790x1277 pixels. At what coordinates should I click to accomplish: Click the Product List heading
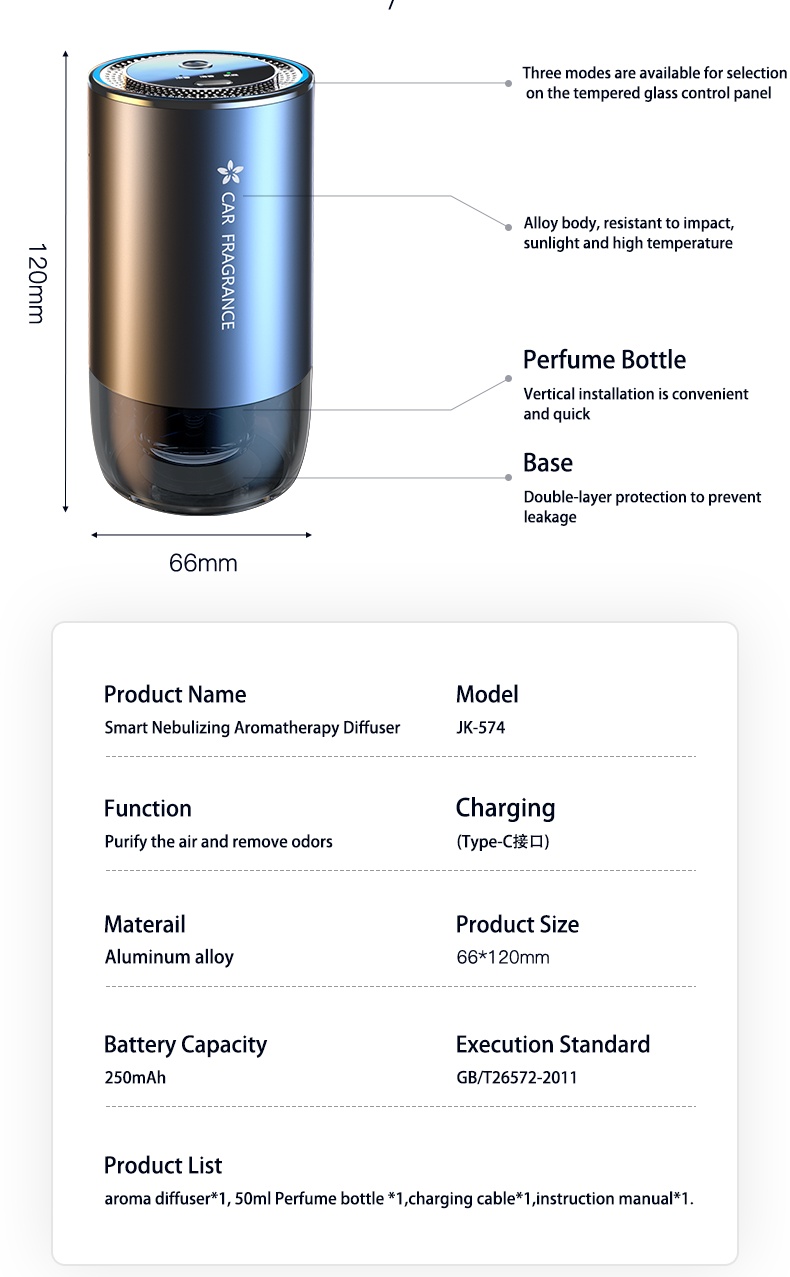point(163,1165)
